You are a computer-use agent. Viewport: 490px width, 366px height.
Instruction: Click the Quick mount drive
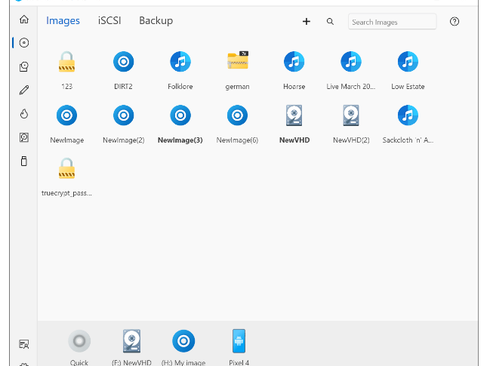click(x=79, y=347)
